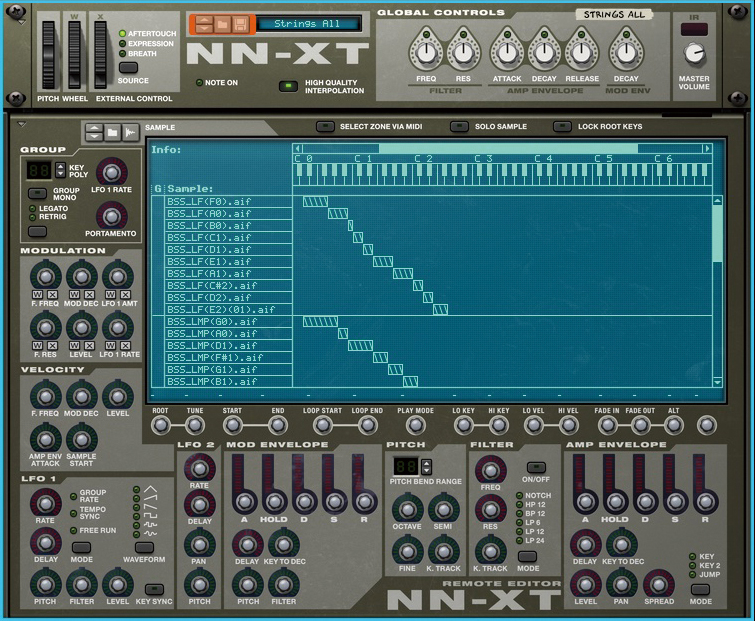Click the sample Root parameter knob
Viewport: 755px width, 621px height.
[160, 425]
